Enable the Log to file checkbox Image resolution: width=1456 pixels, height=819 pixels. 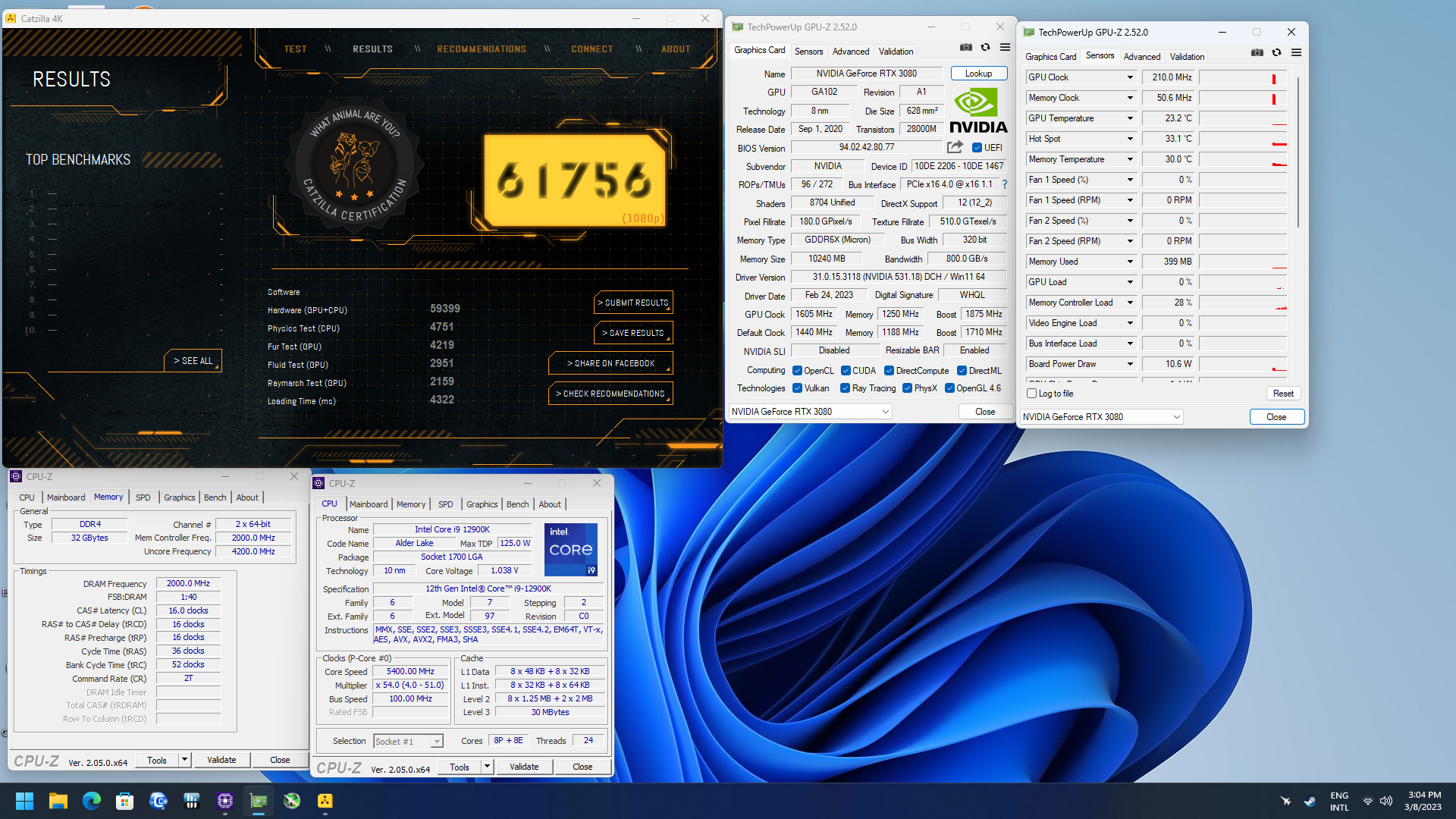[x=1031, y=394]
